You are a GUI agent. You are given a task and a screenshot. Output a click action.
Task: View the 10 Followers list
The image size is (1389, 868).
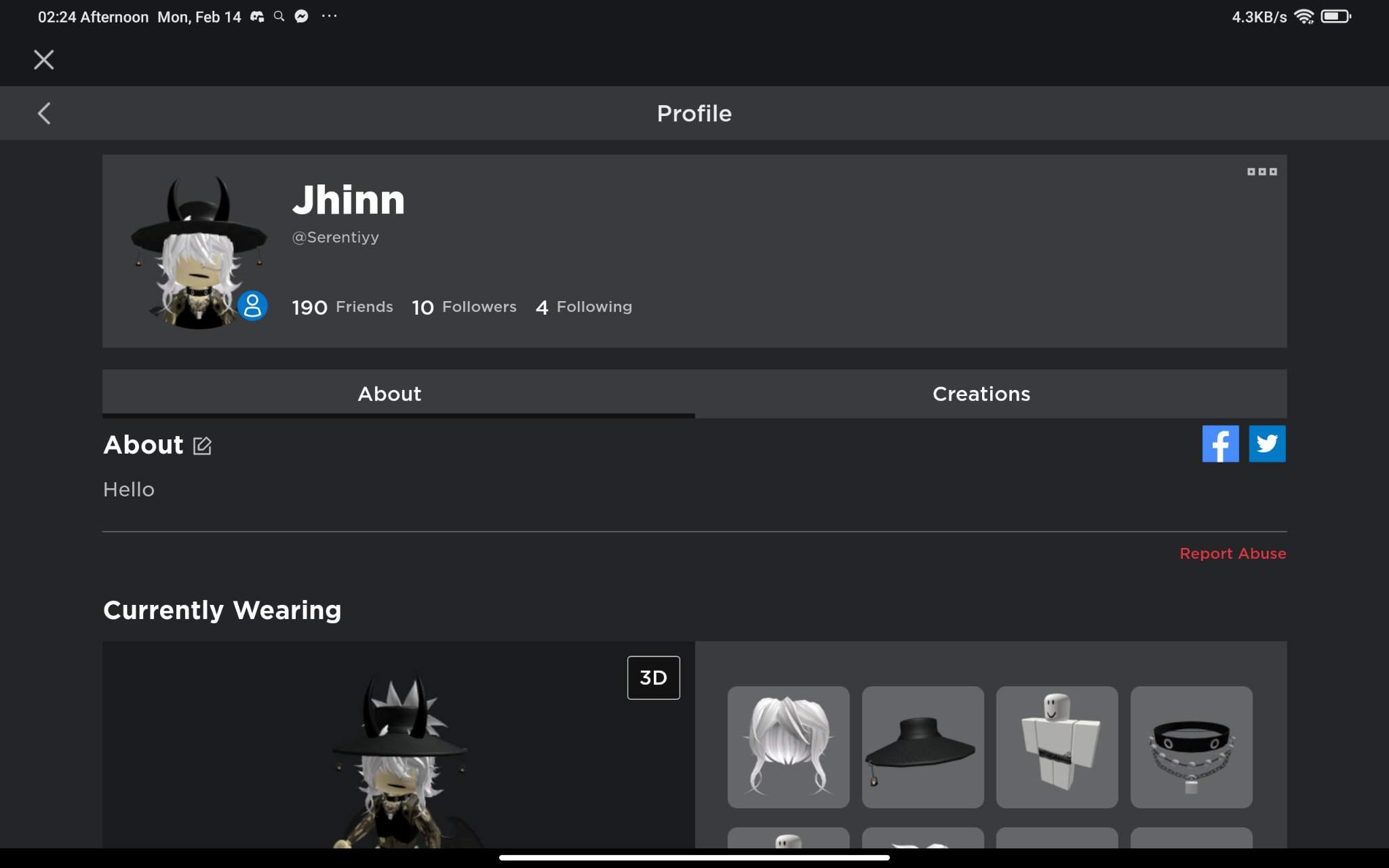tap(465, 307)
